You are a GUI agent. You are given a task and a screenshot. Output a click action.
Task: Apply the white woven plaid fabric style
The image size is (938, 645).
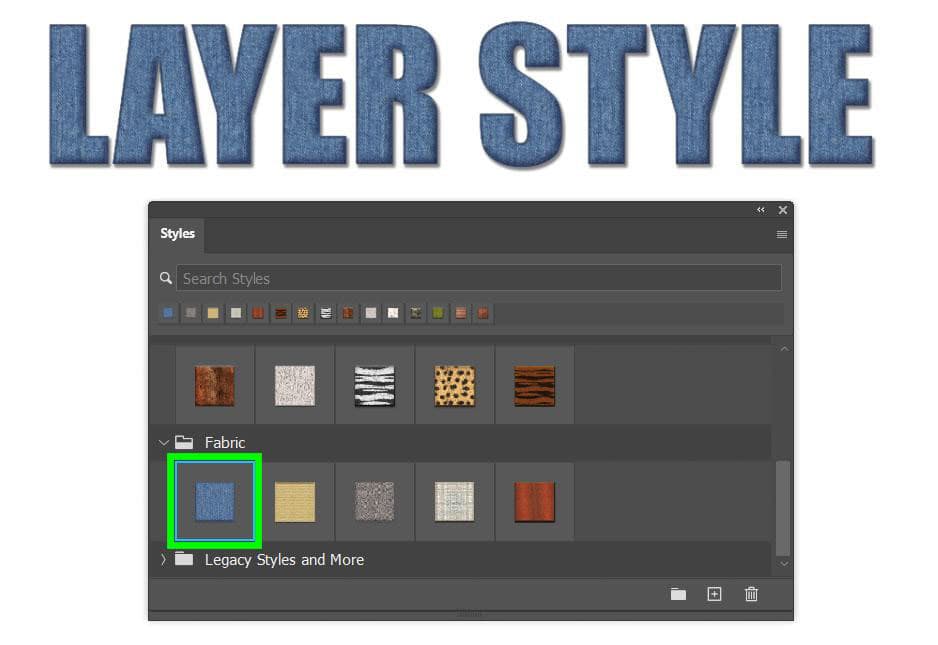(x=455, y=501)
